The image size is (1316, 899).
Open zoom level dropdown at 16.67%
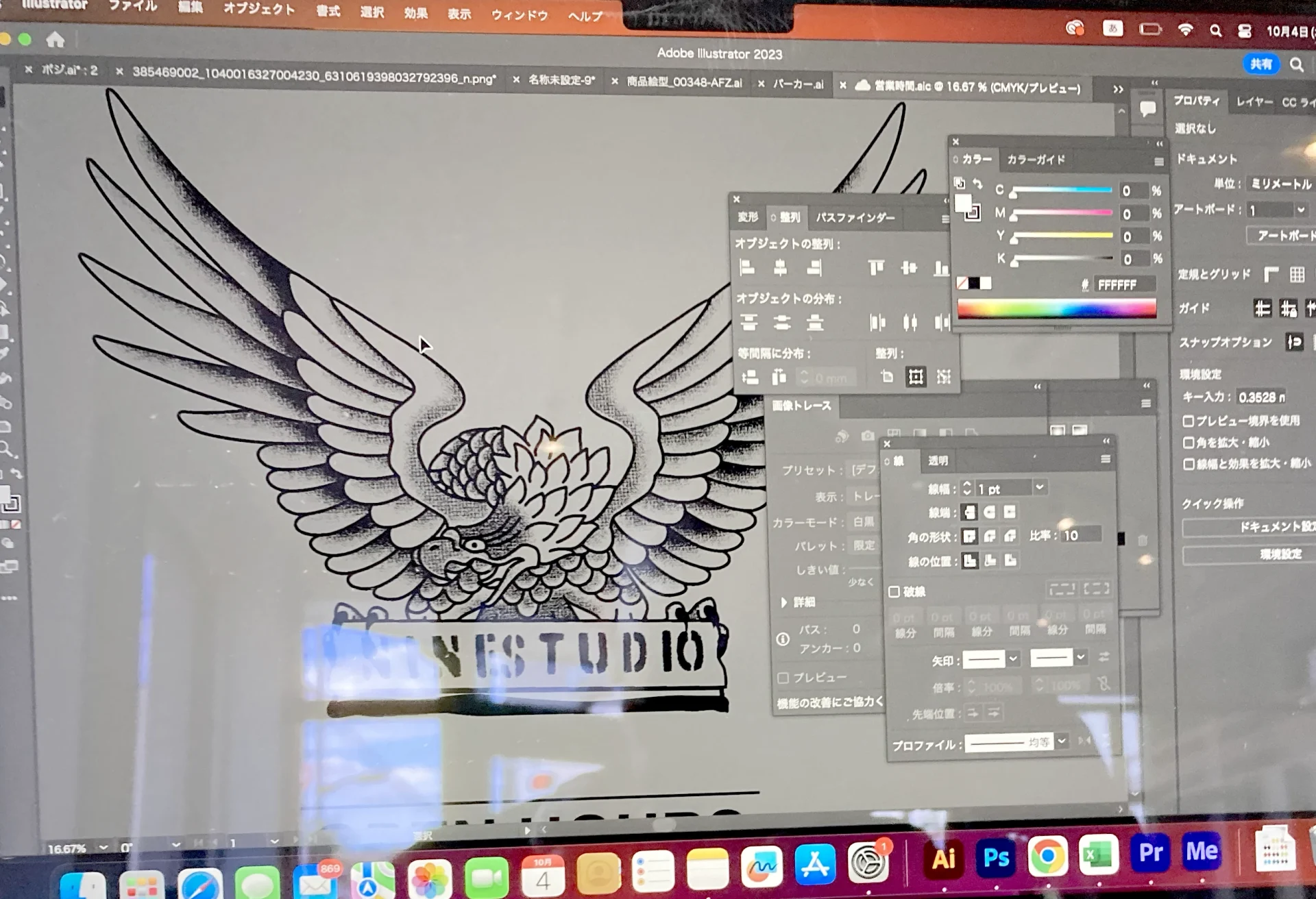click(x=103, y=847)
